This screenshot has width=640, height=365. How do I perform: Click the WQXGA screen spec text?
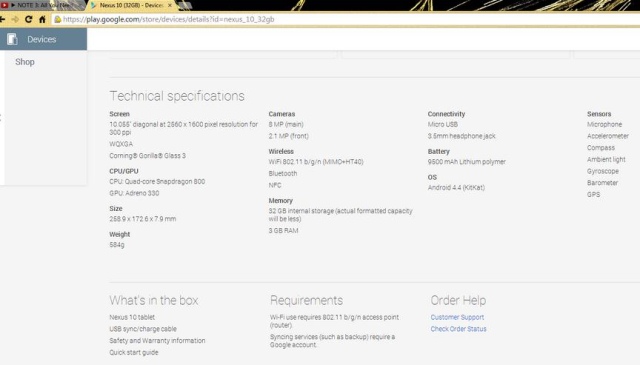pos(121,144)
